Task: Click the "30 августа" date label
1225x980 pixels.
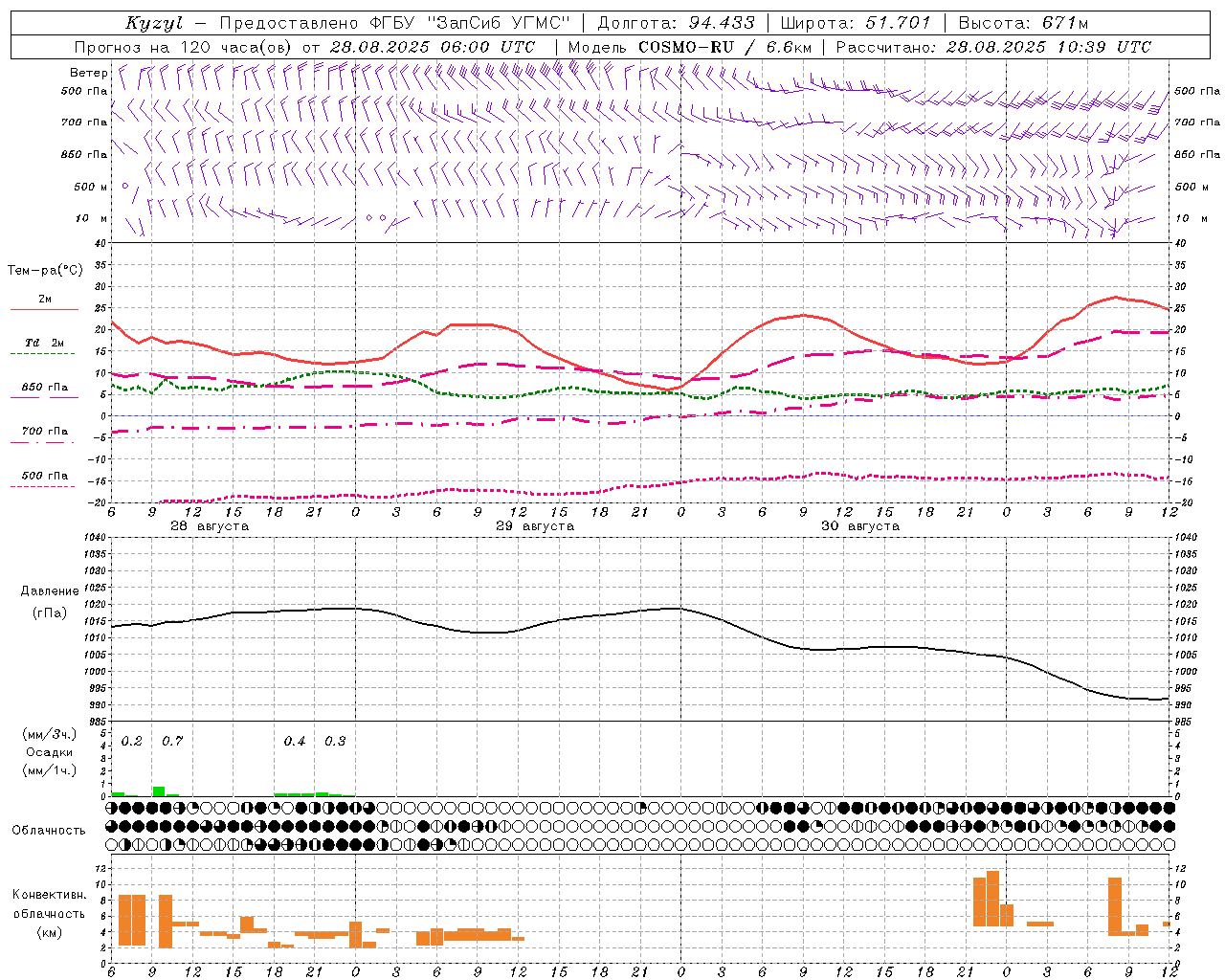Action: (860, 526)
